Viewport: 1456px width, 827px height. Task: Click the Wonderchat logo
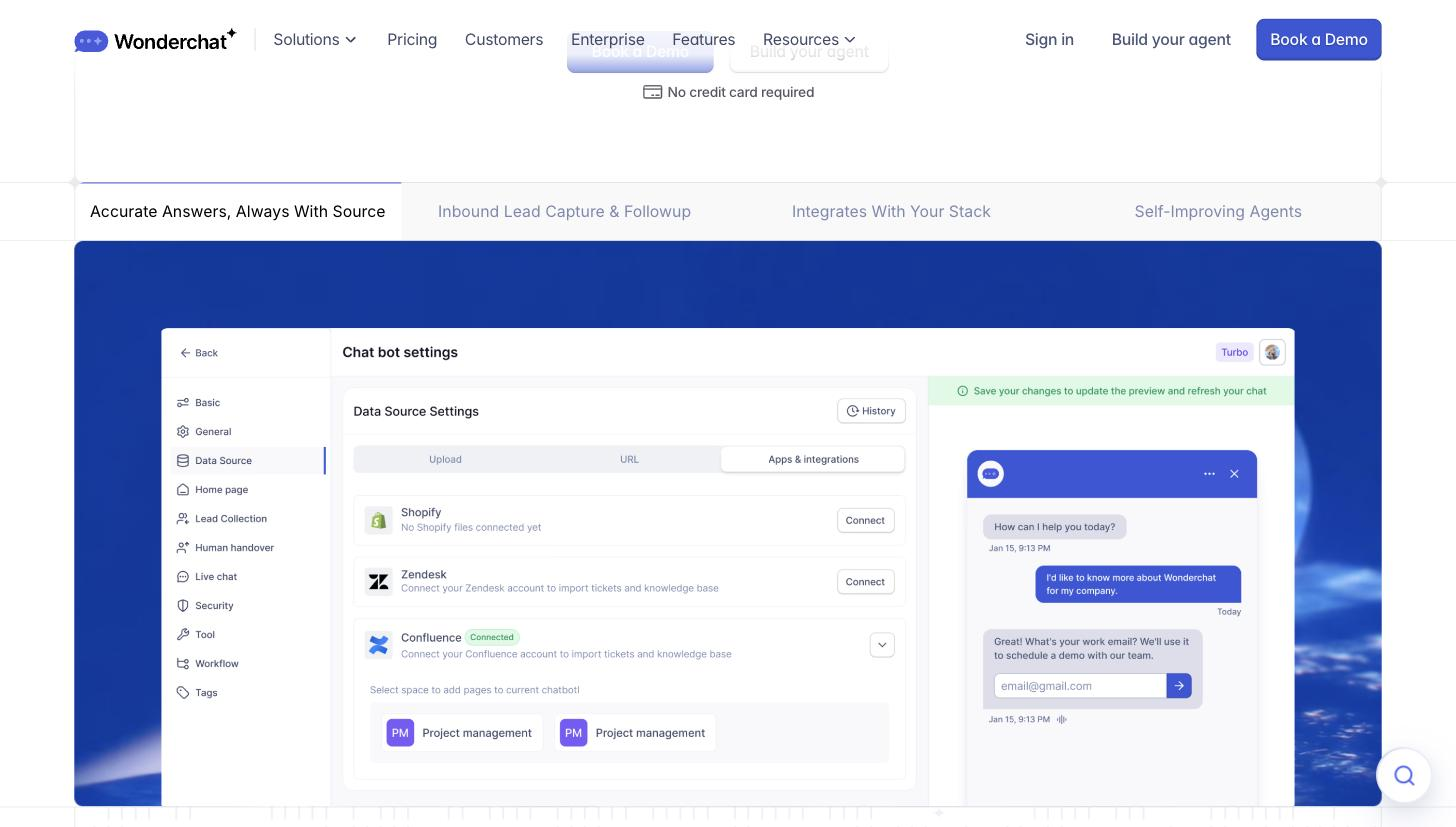tap(155, 40)
